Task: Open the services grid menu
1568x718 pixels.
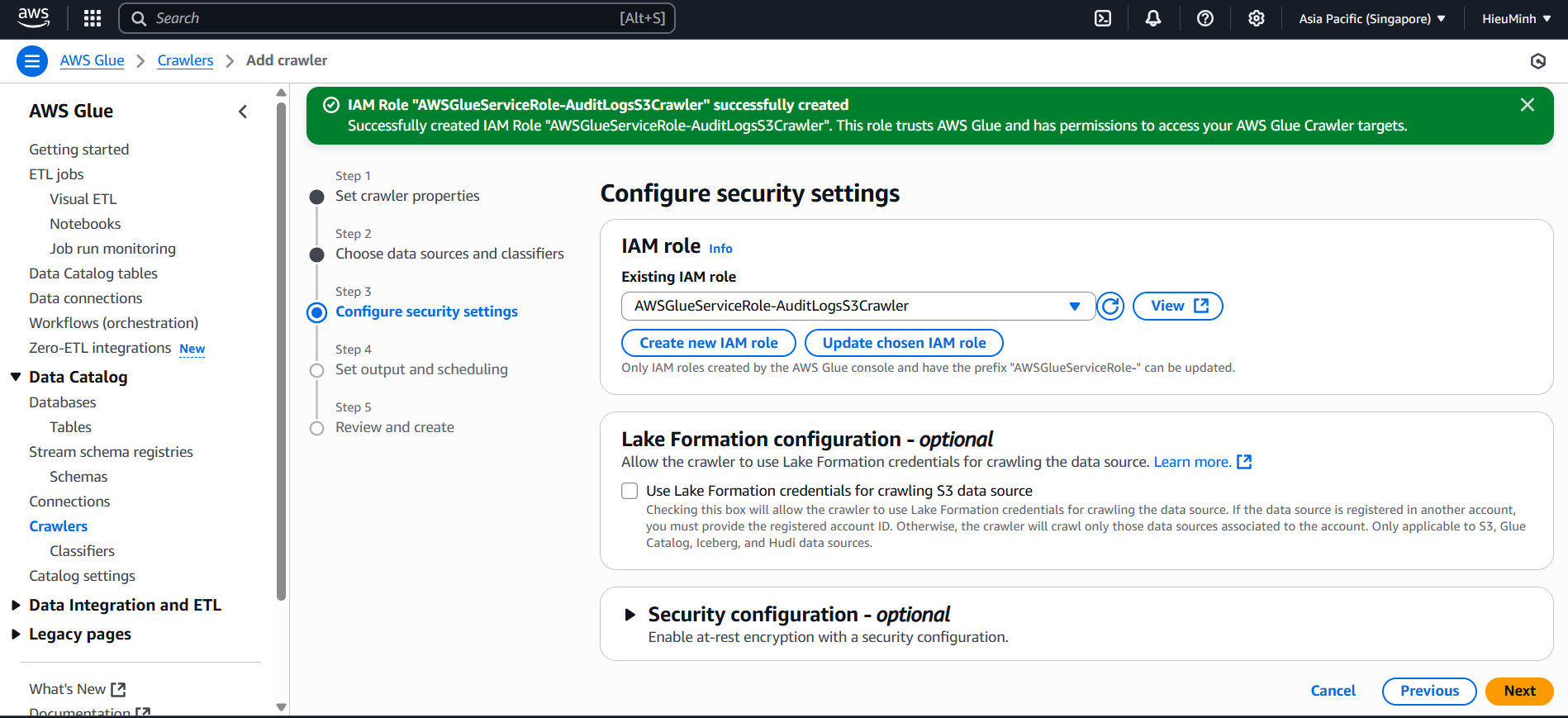Action: (93, 18)
